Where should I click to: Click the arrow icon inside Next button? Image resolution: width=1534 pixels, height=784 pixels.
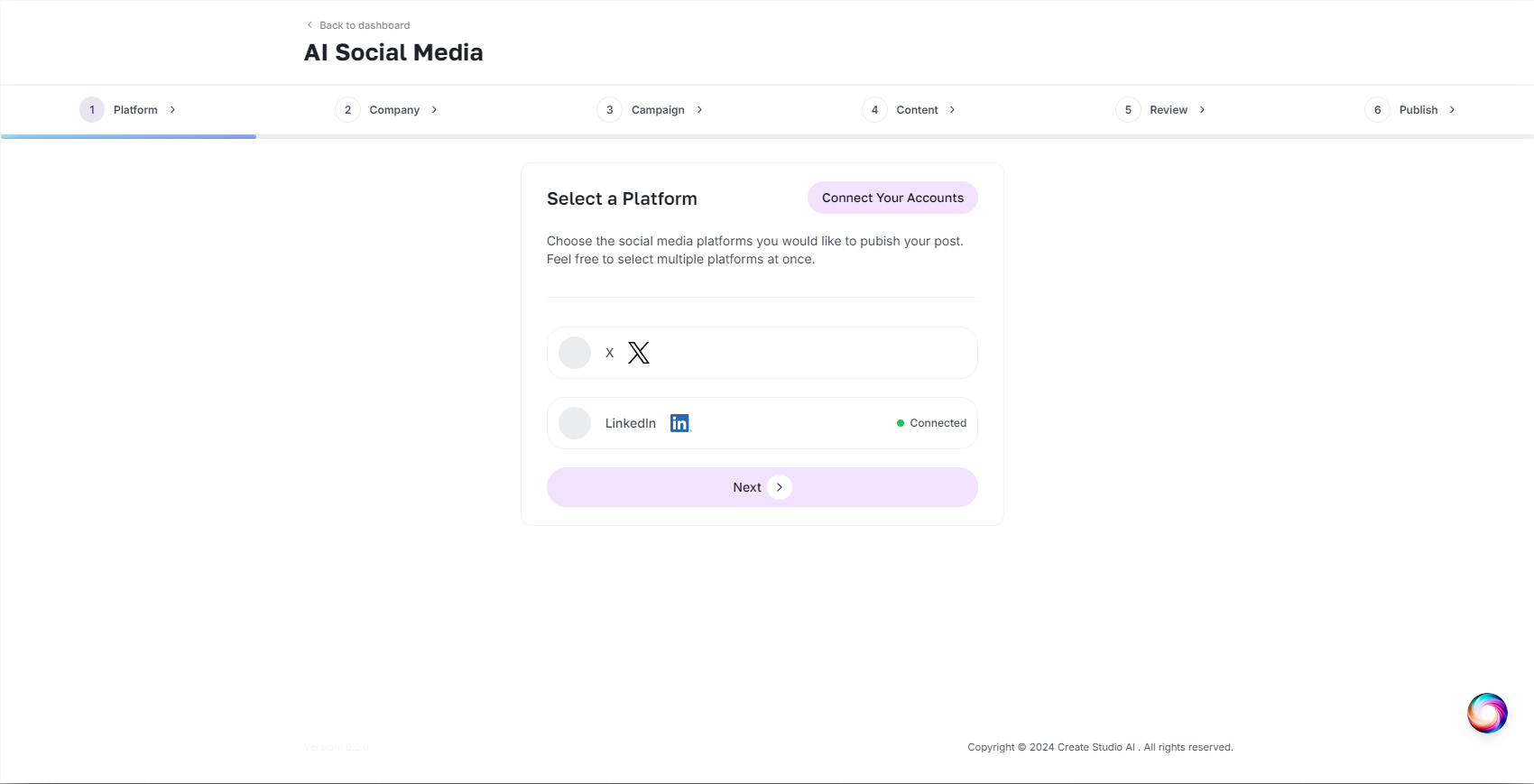[x=780, y=487]
